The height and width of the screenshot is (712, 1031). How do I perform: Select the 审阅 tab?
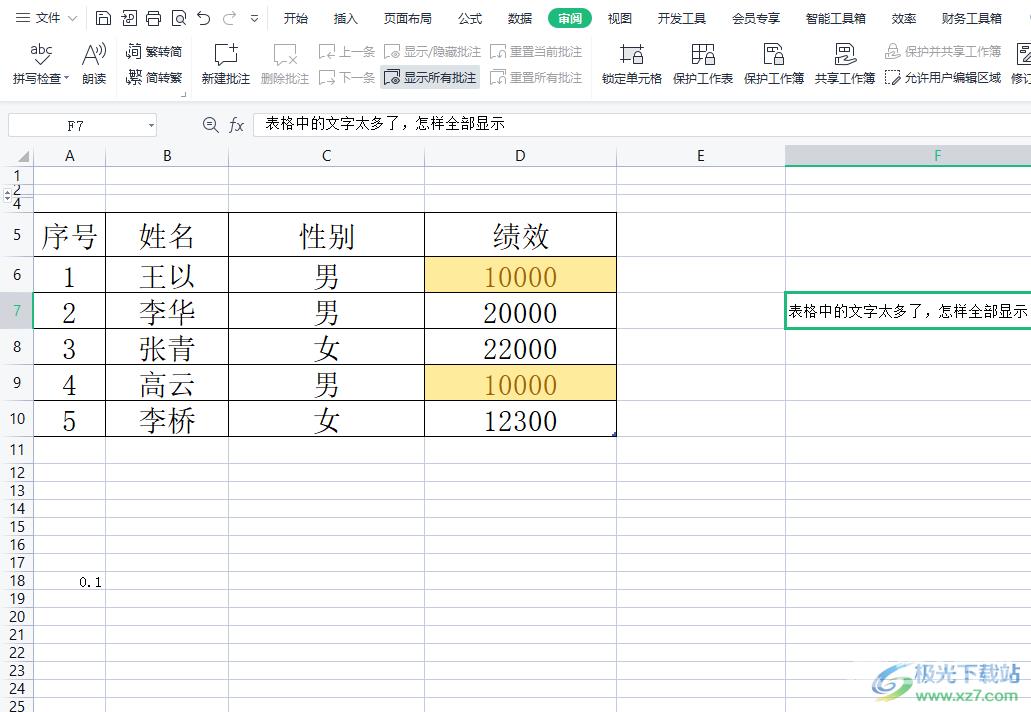(569, 18)
